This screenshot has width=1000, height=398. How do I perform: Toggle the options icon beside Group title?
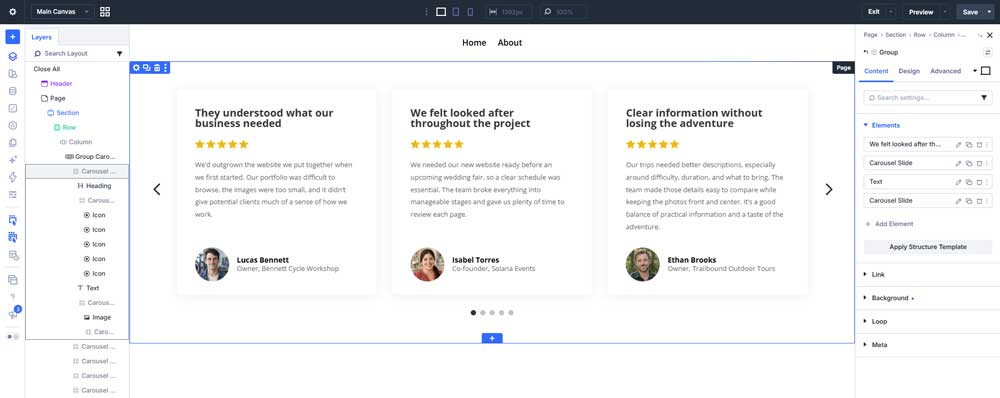click(x=988, y=52)
